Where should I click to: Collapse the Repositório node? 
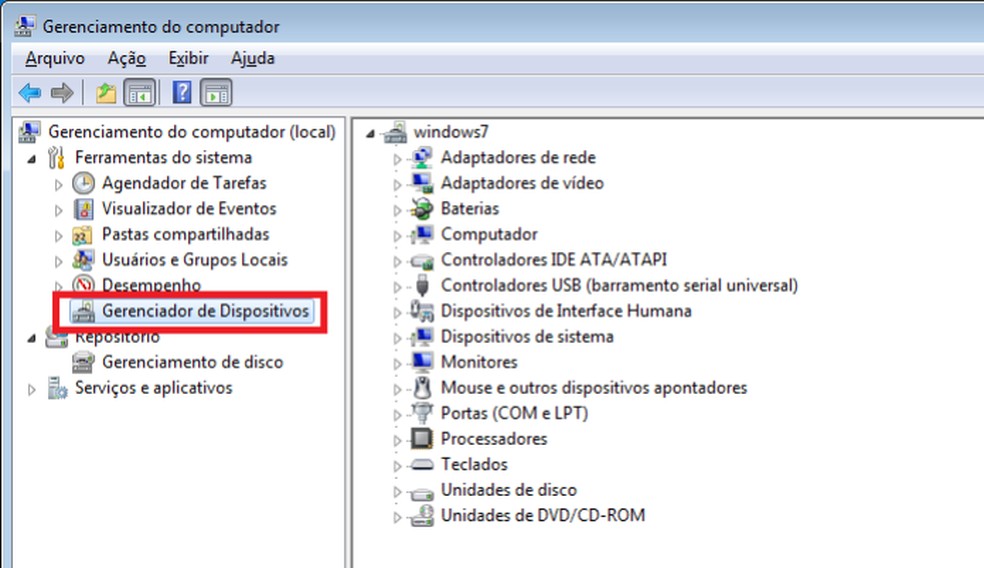[x=32, y=338]
